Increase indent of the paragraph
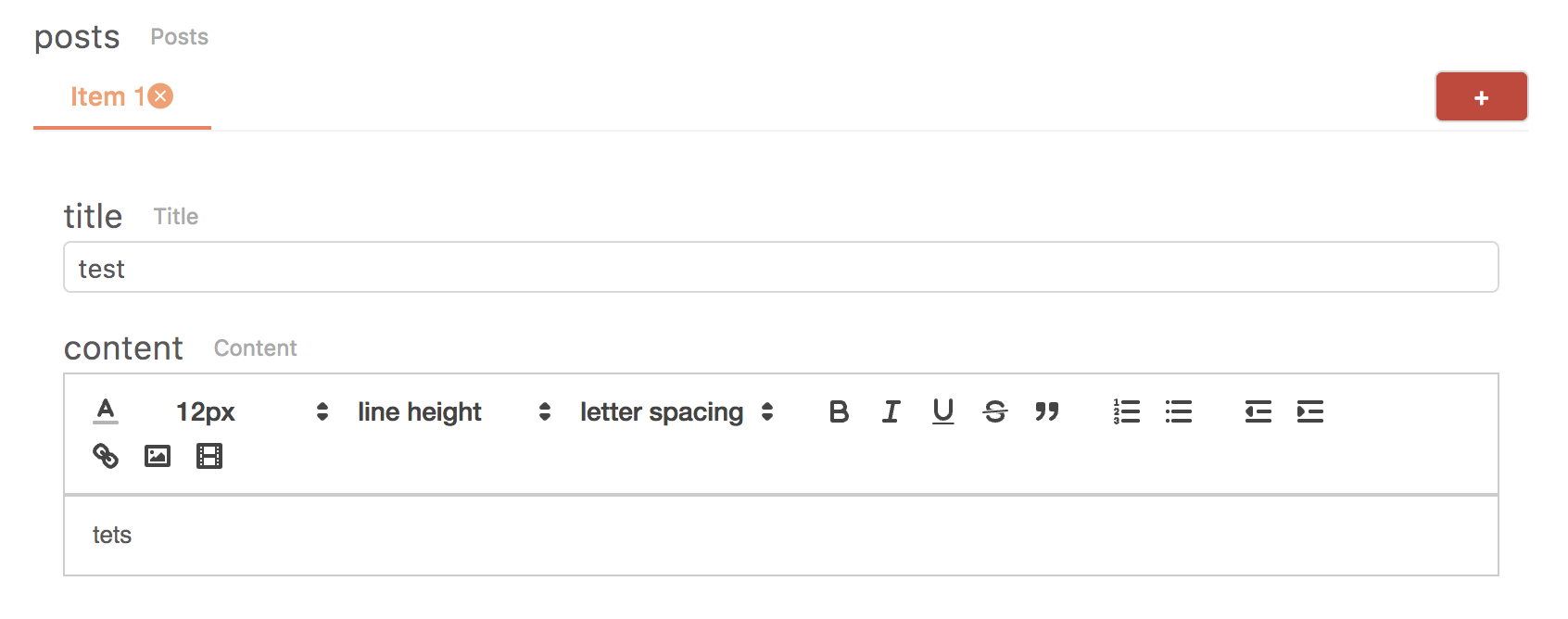1568x619 pixels. 1310,411
